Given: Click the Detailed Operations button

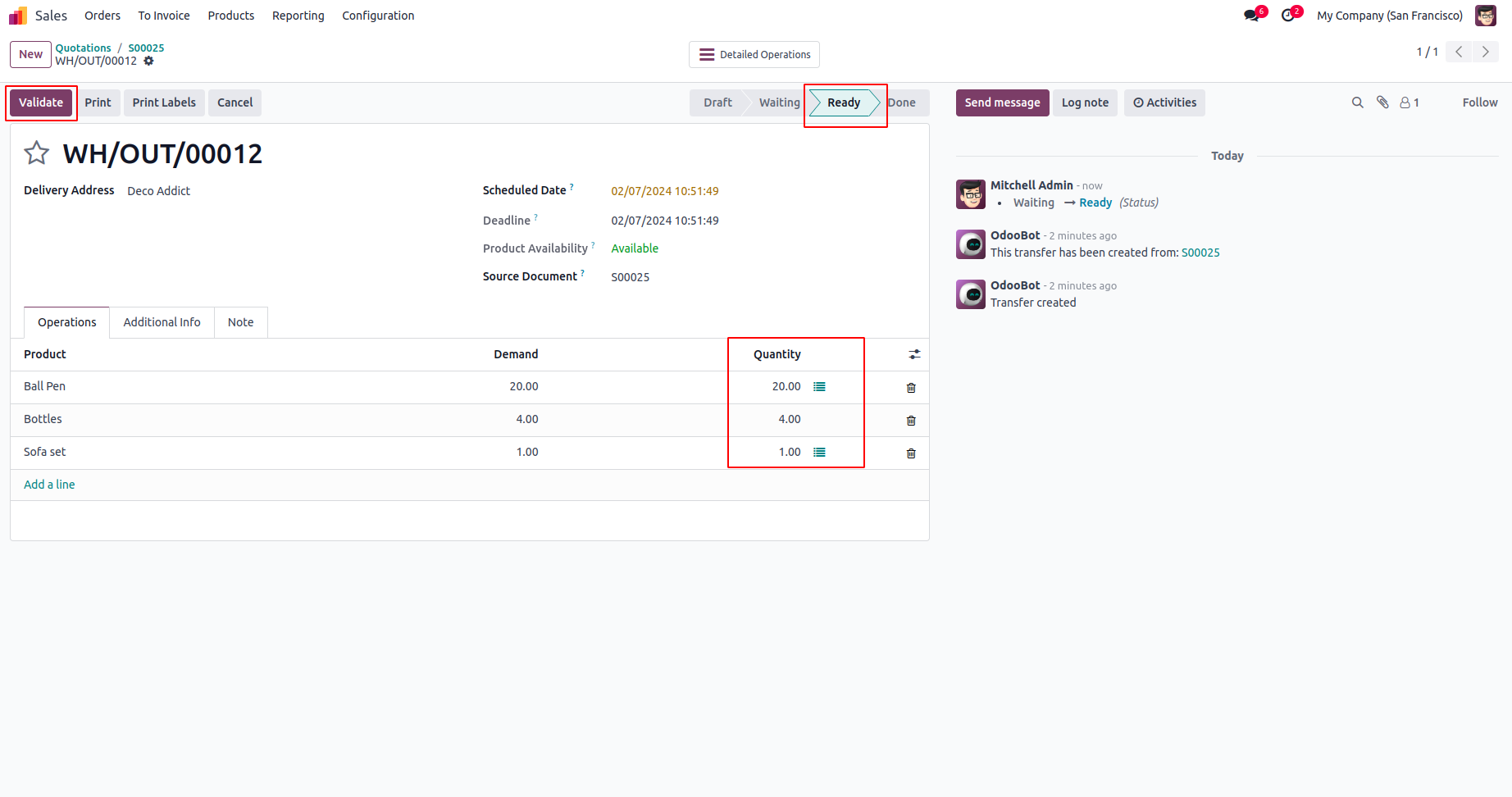Looking at the screenshot, I should [x=754, y=55].
